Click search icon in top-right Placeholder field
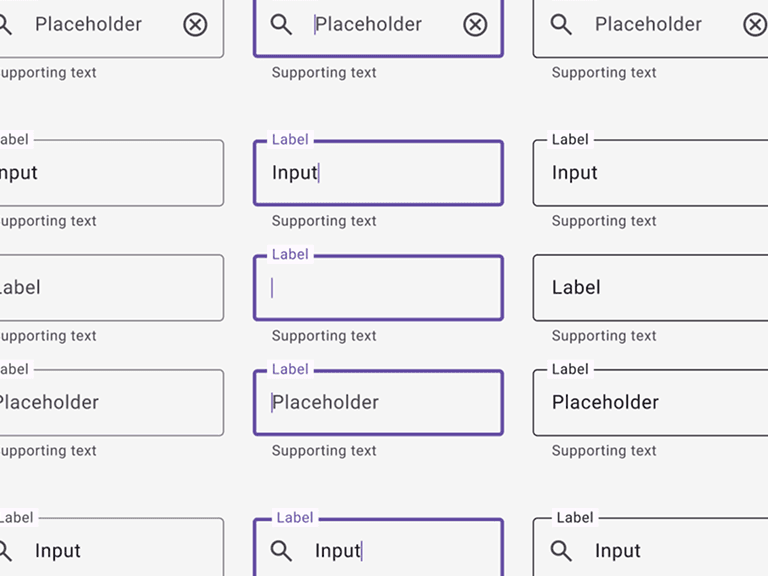Viewport: 768px width, 577px height. coord(562,25)
